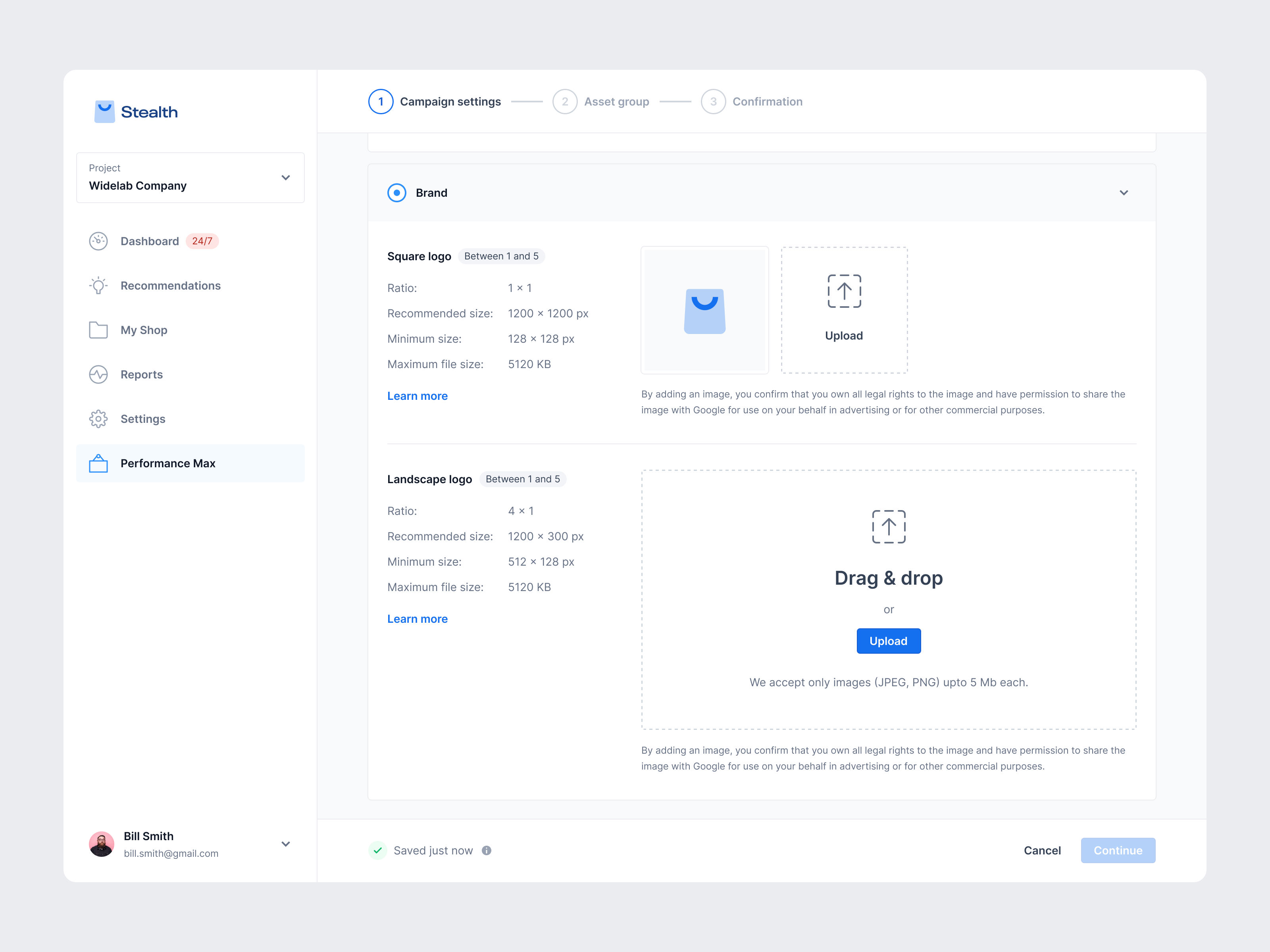Click the Stealth logo
This screenshot has height=952, width=1270.
pyautogui.click(x=135, y=111)
